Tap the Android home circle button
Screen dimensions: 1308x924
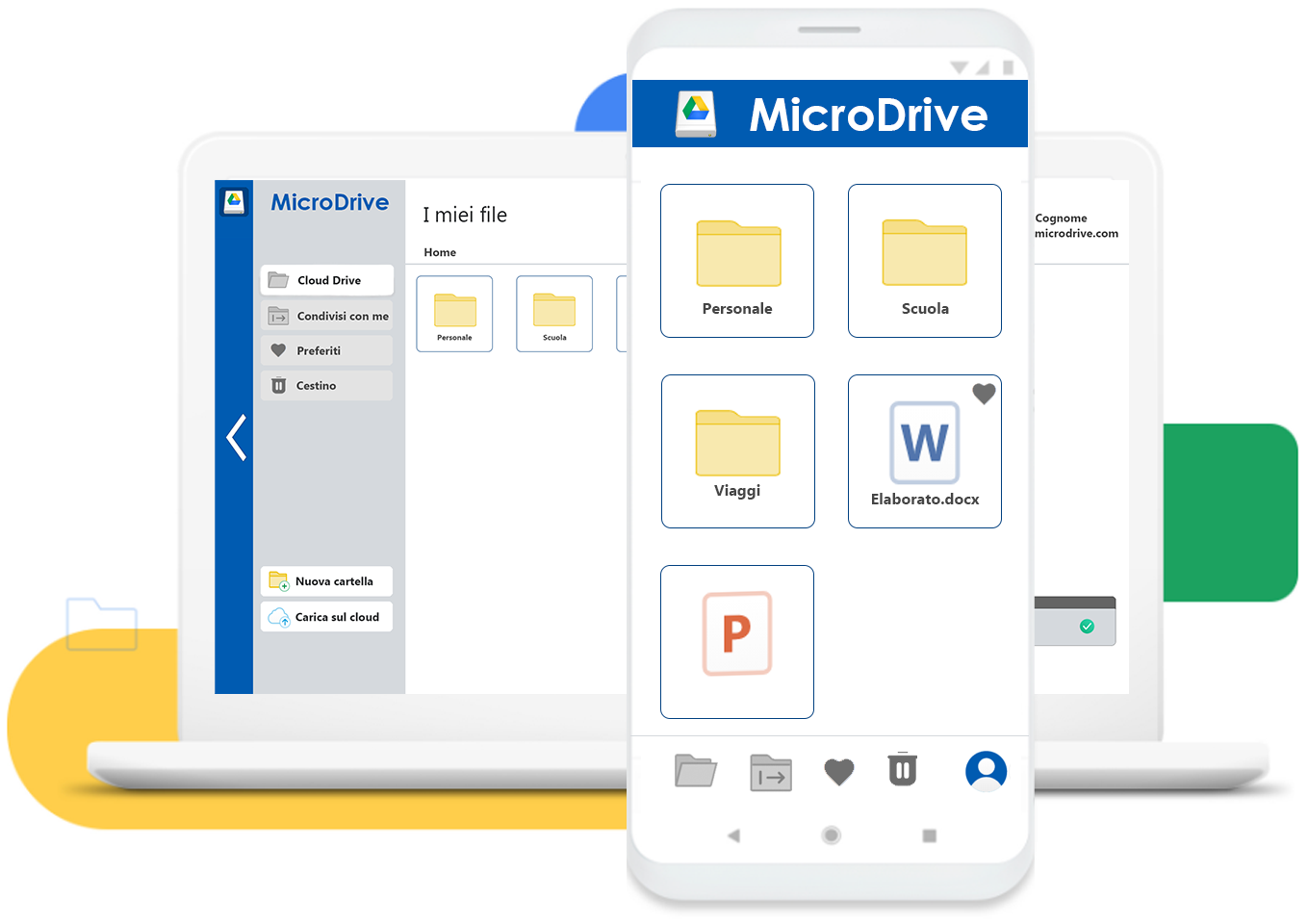click(832, 835)
